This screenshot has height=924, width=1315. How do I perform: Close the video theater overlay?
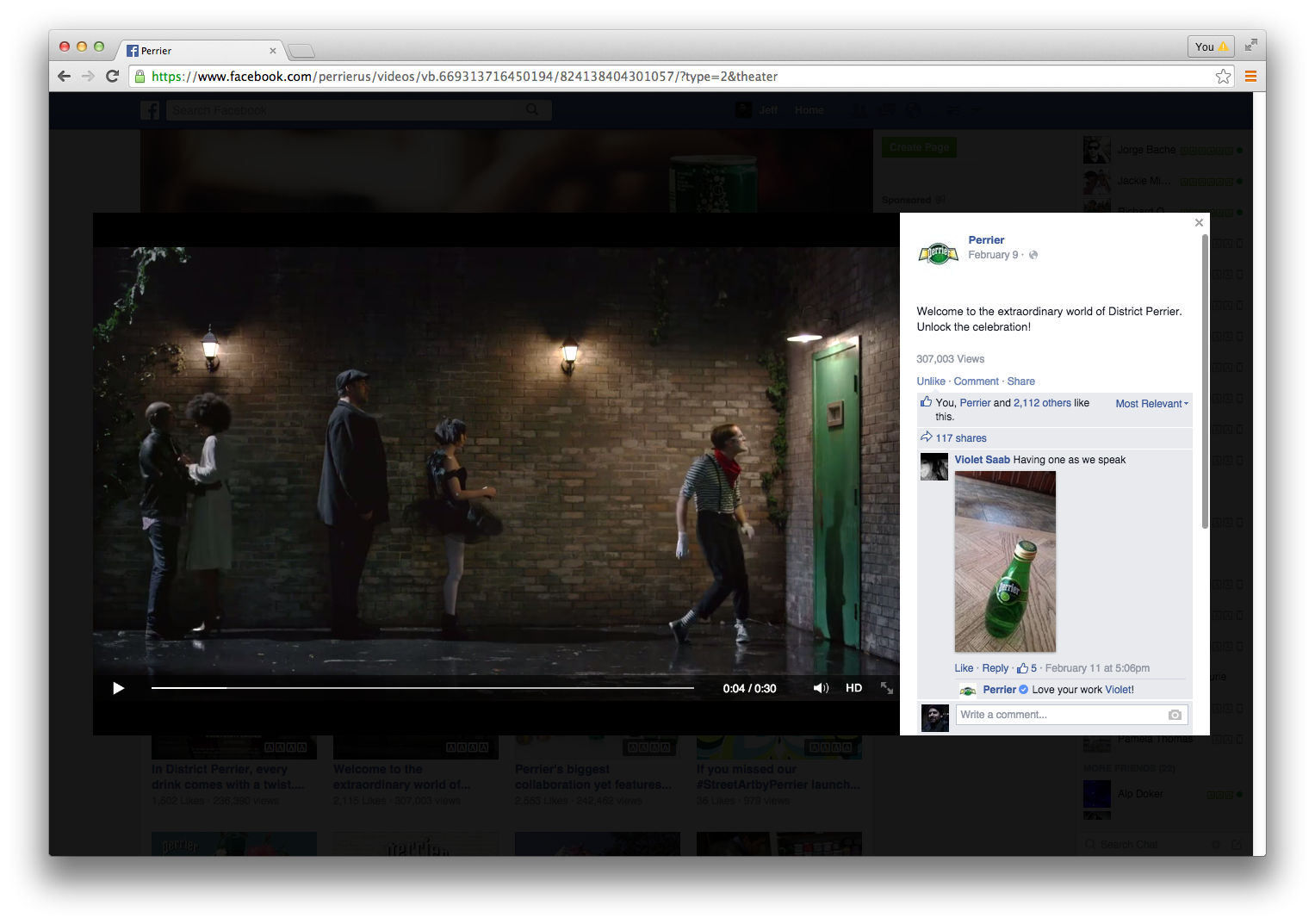[1199, 223]
